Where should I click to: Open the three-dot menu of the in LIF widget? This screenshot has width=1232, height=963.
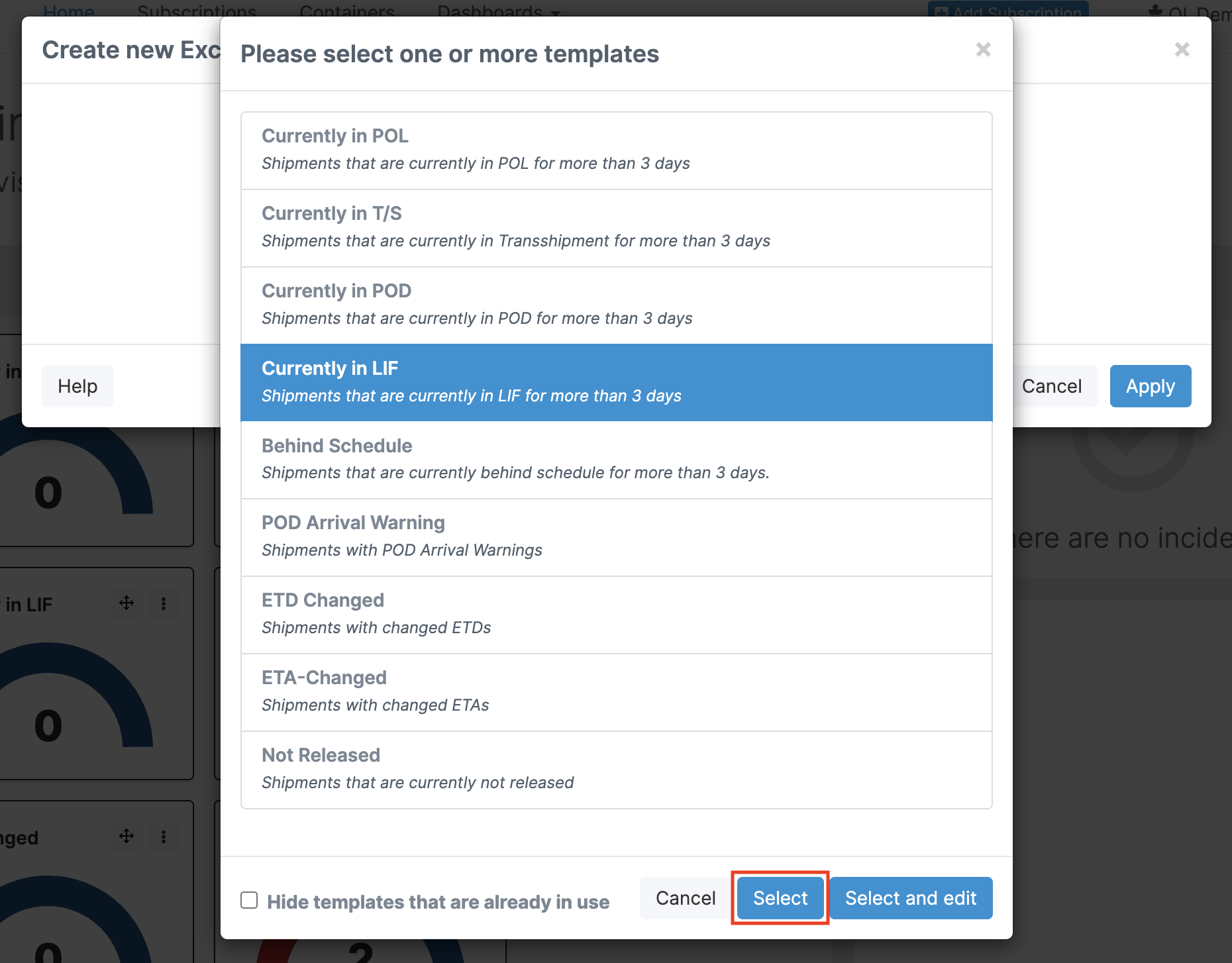pos(164,603)
